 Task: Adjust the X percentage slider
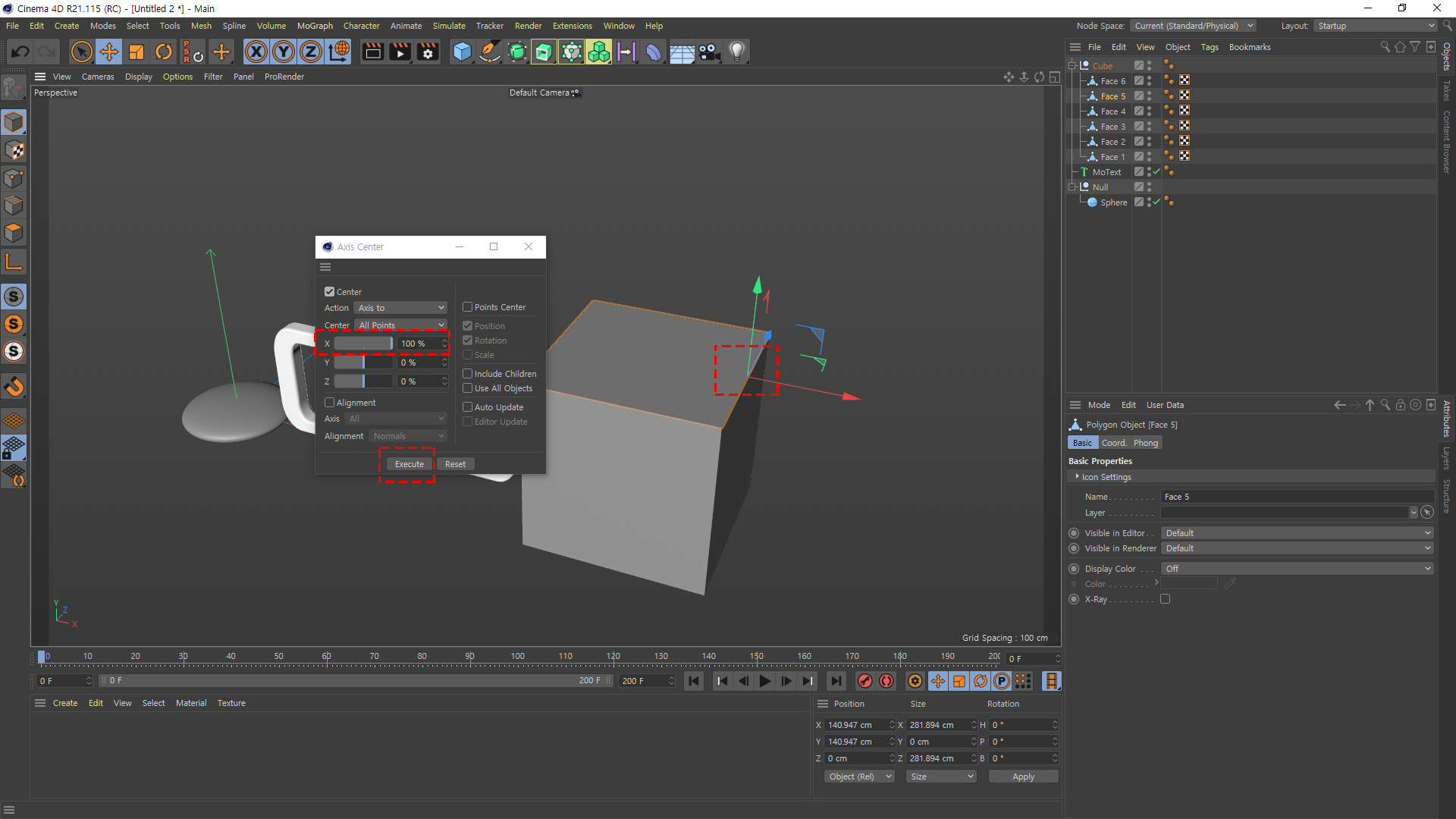tap(364, 344)
